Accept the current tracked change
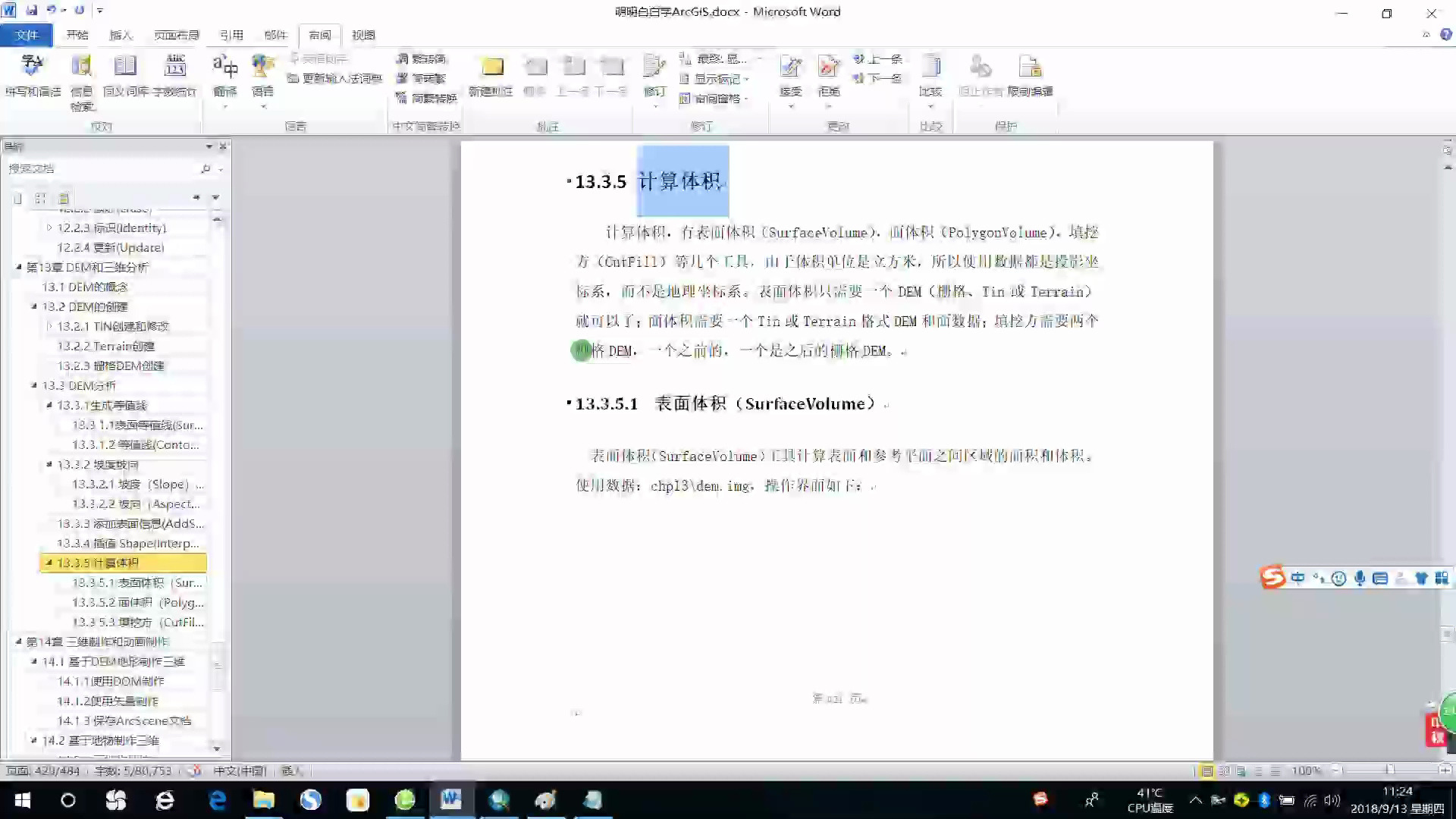Viewport: 1456px width, 819px height. tap(791, 72)
